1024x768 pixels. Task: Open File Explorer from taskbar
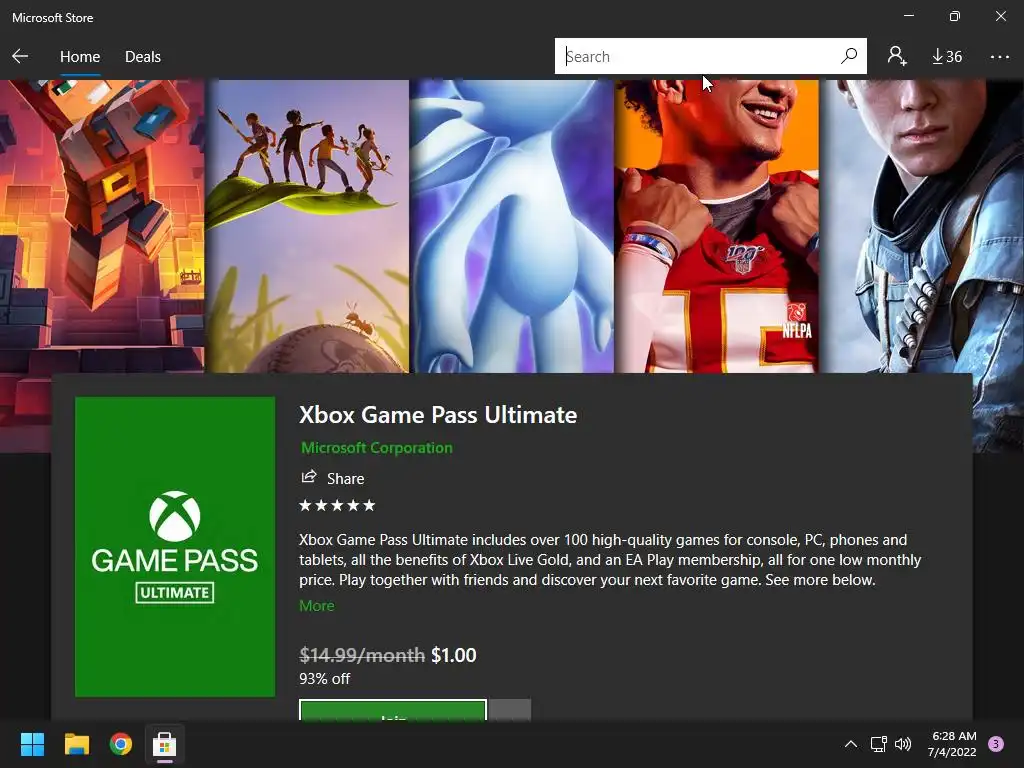click(x=76, y=744)
